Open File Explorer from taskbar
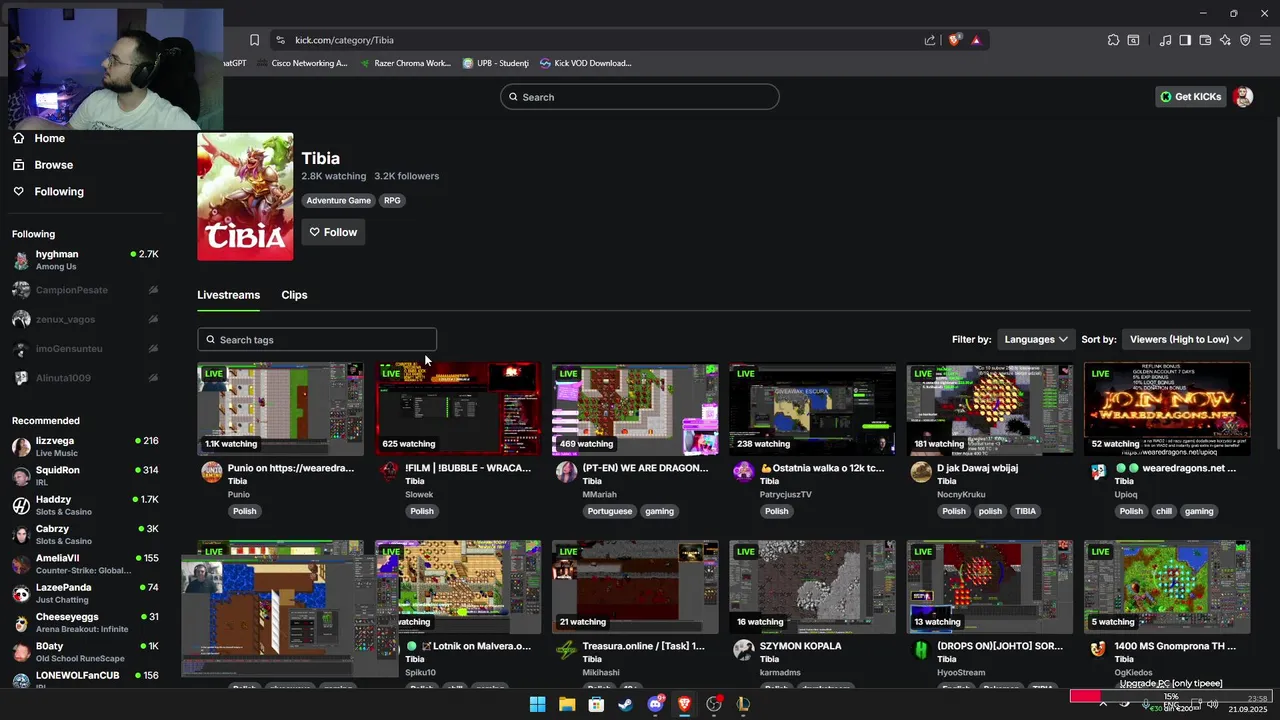 (x=567, y=704)
